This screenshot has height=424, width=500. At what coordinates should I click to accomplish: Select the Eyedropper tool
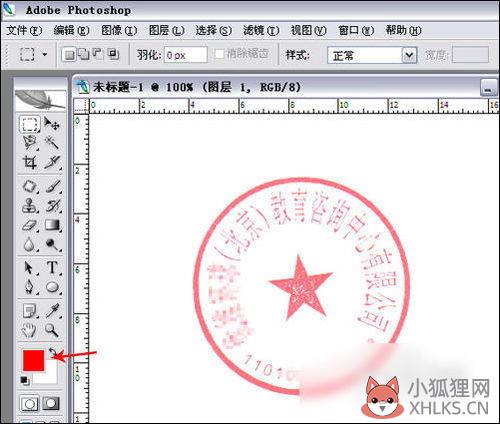tap(52, 311)
